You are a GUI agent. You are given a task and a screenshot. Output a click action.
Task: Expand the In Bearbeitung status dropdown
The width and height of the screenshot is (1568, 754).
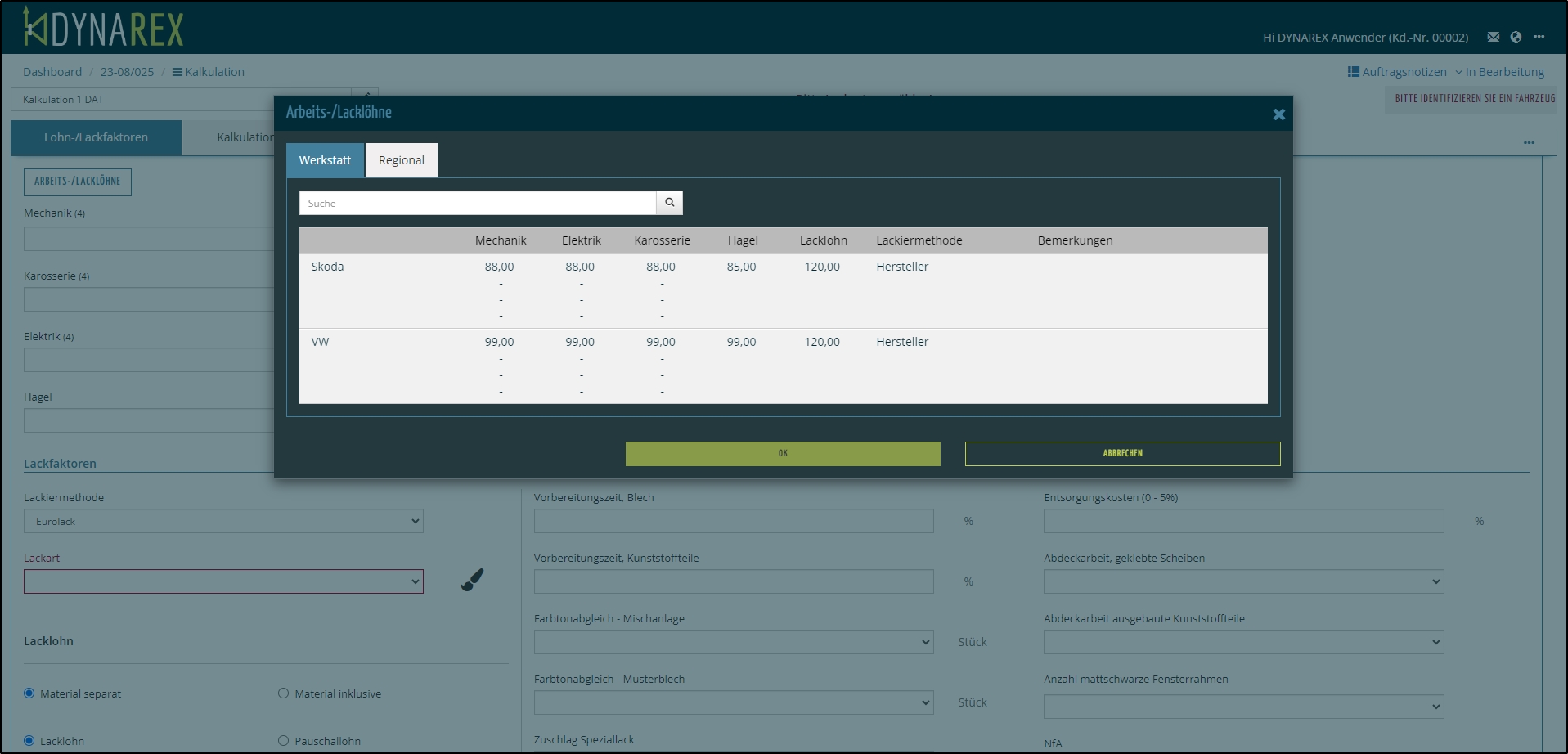[x=1499, y=72]
